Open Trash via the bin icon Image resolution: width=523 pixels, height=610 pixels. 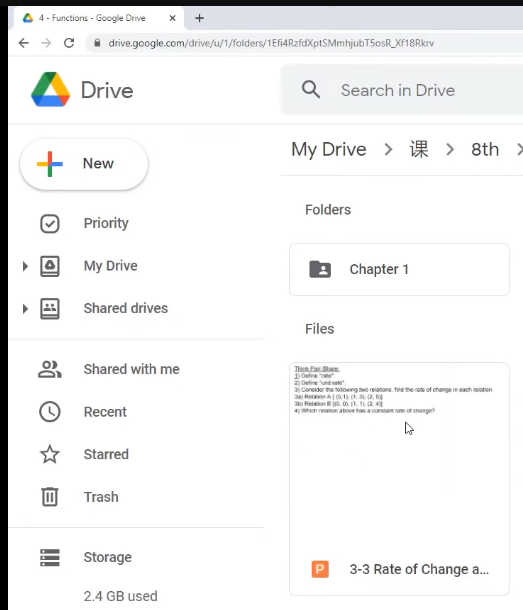click(50, 497)
